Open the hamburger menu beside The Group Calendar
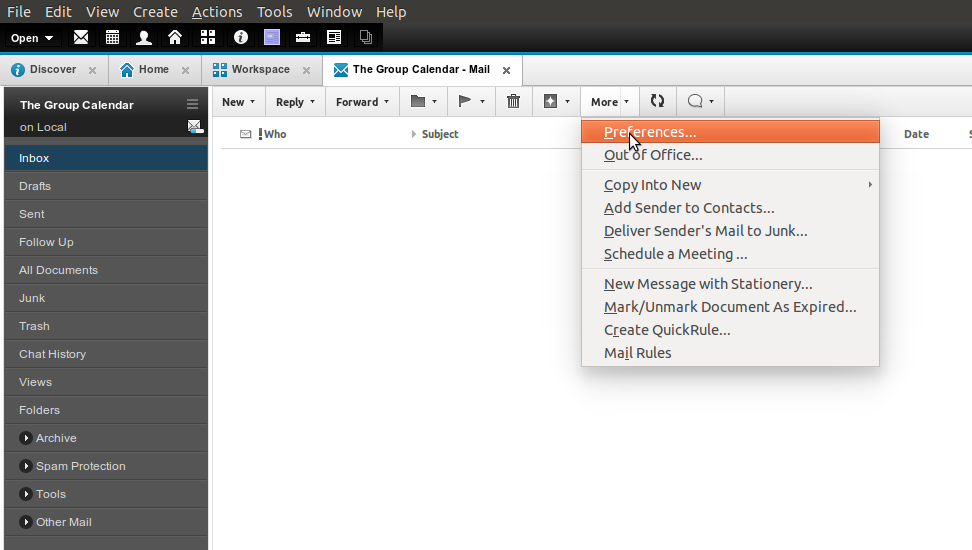 (x=192, y=104)
